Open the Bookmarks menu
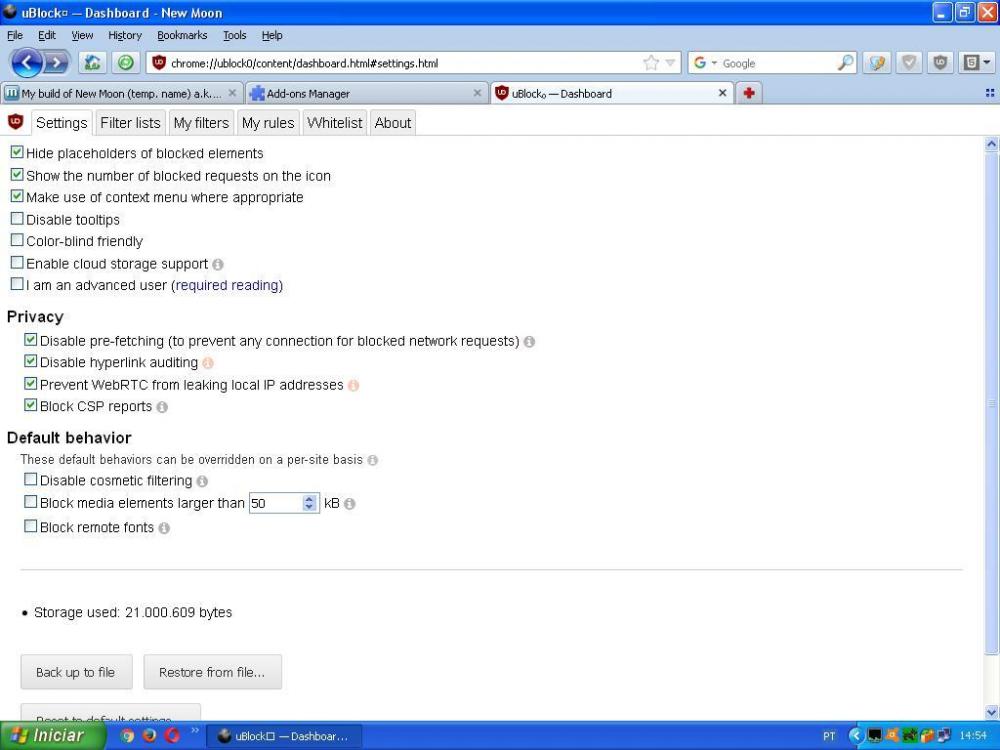 pyautogui.click(x=182, y=35)
